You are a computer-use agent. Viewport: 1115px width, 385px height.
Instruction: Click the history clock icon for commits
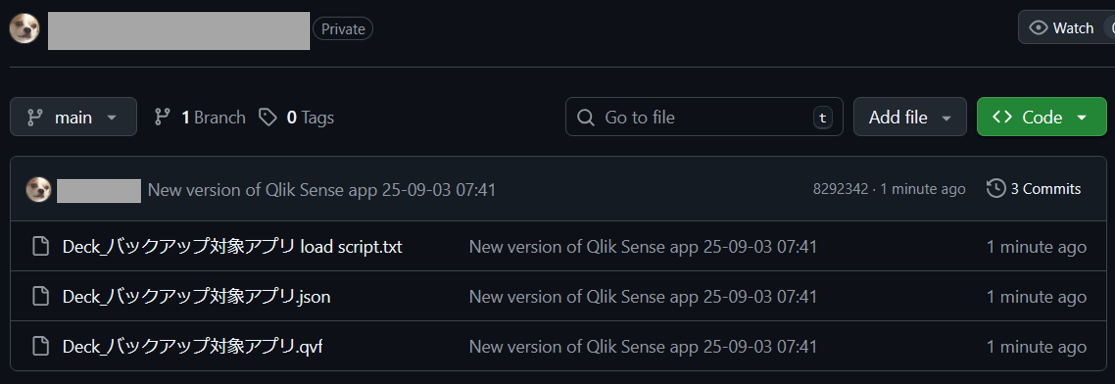coord(996,189)
